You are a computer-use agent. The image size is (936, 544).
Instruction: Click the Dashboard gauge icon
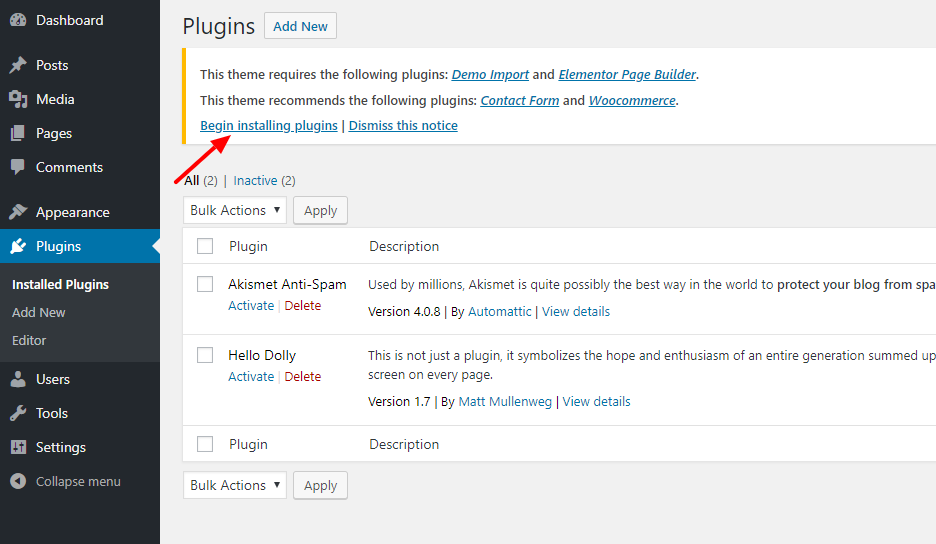pyautogui.click(x=18, y=20)
